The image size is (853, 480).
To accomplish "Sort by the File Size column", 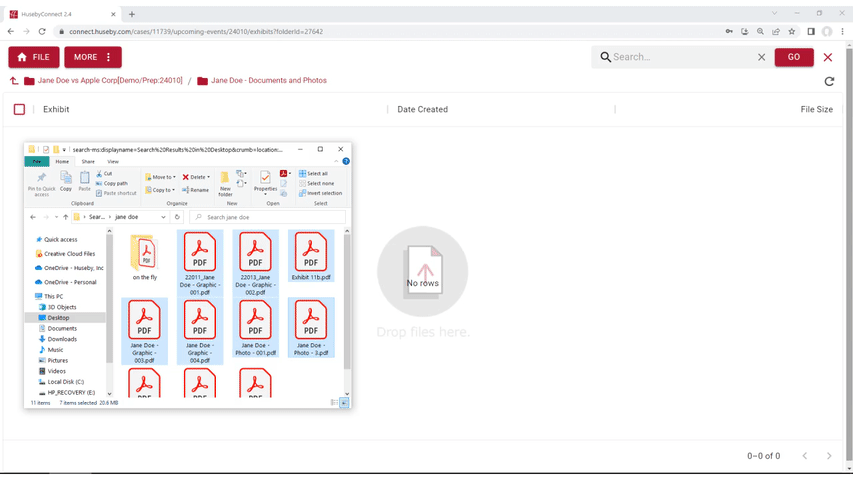I will pos(816,109).
